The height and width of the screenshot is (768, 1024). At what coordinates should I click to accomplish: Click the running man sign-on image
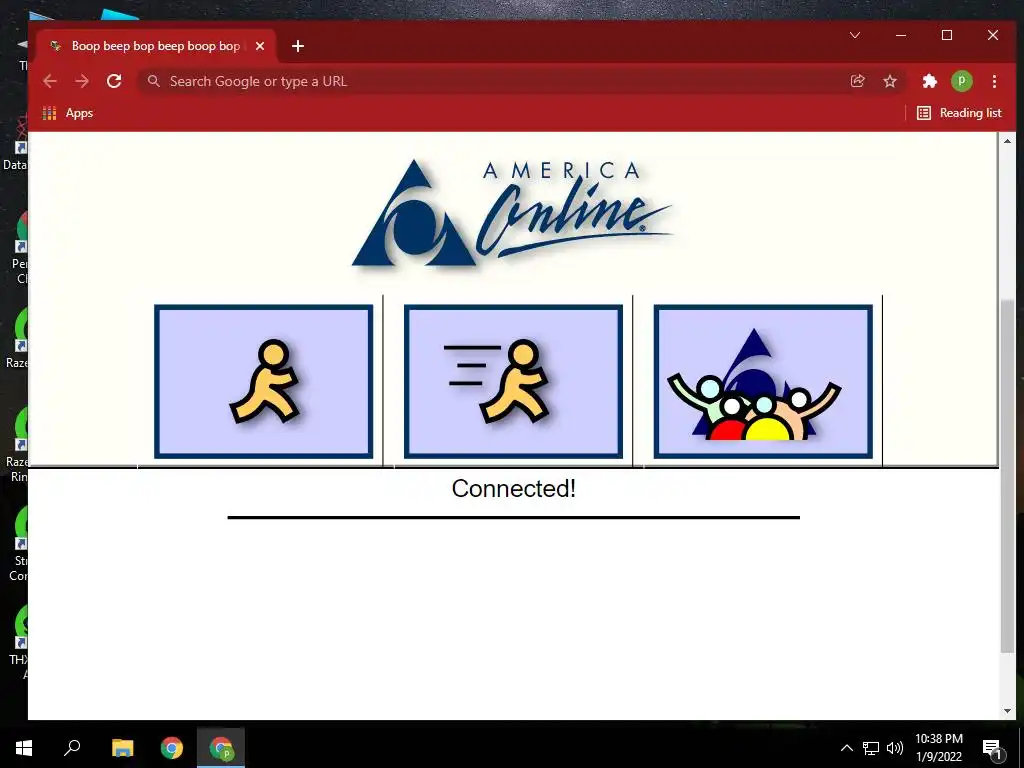point(264,381)
